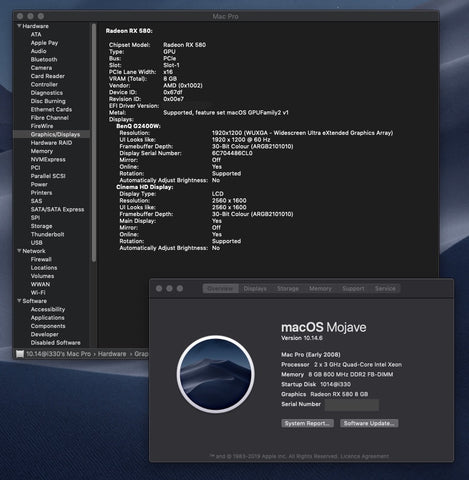The height and width of the screenshot is (480, 469).
Task: Select Camera in sidebar
Action: tap(41, 68)
